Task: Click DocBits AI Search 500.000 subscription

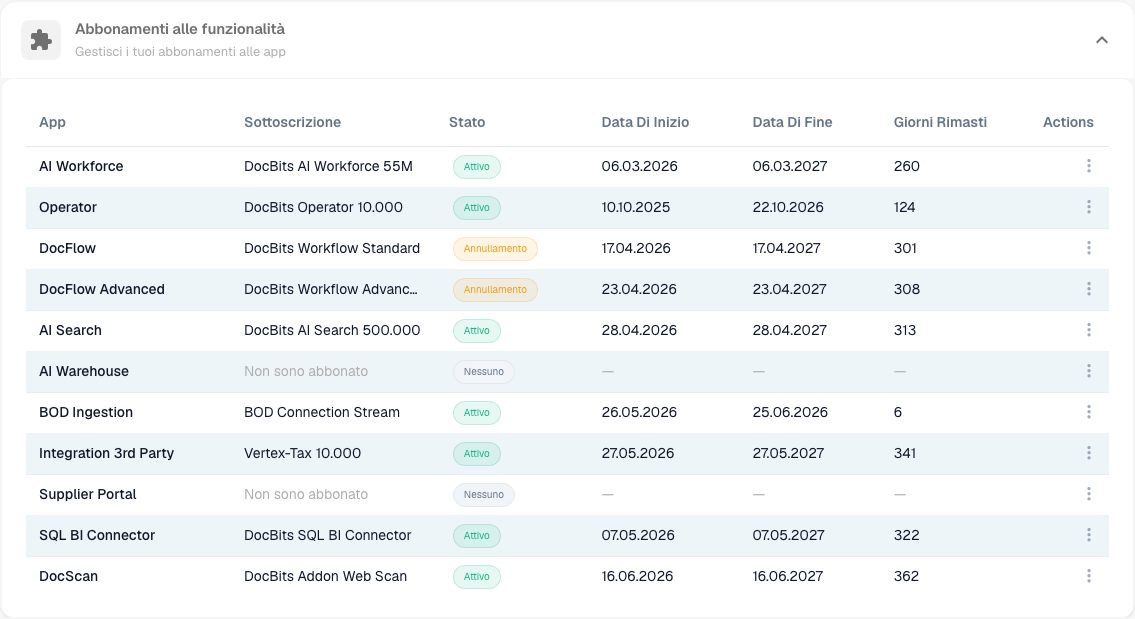Action: pos(332,330)
